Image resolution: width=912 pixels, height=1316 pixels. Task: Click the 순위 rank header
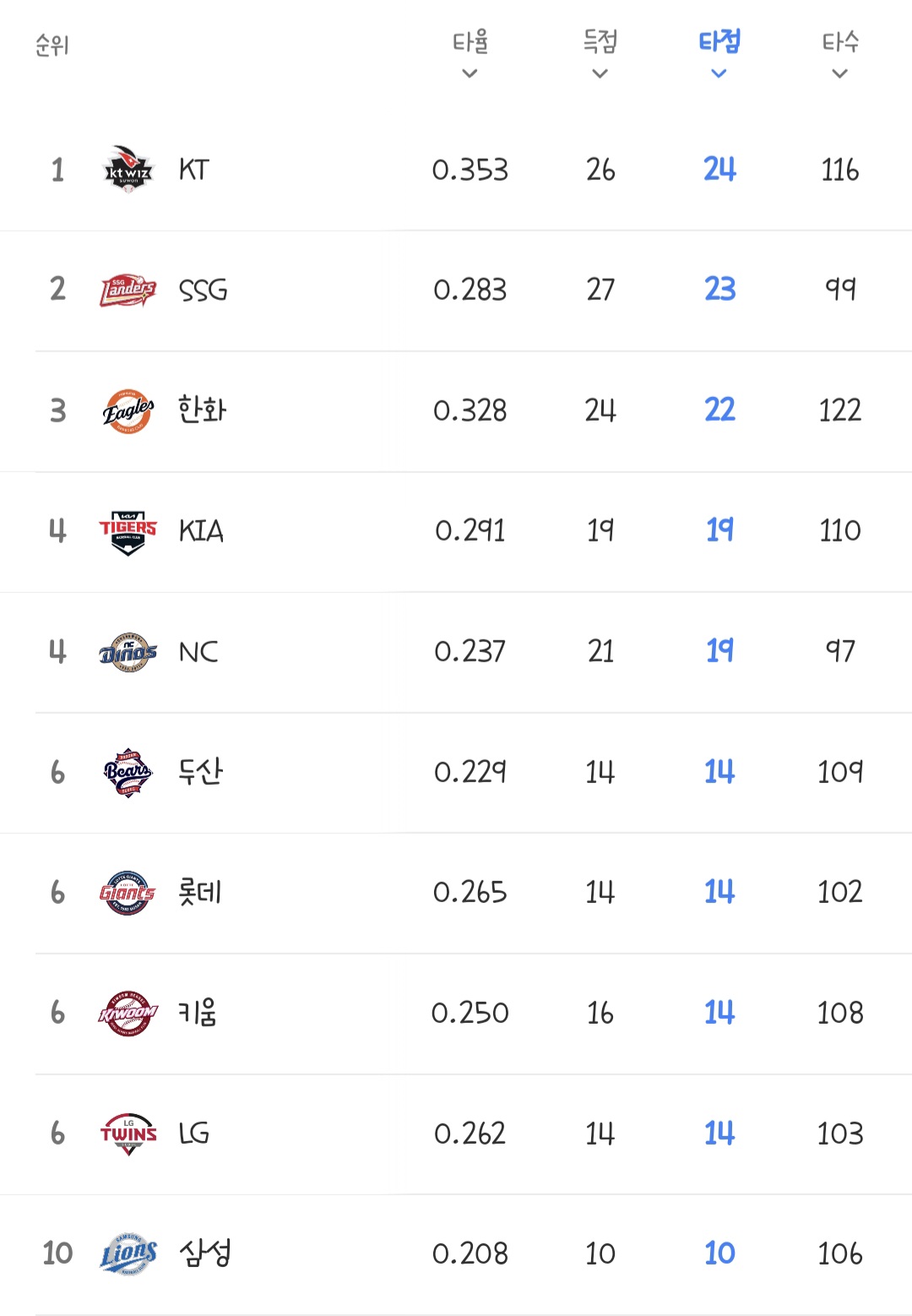(x=52, y=45)
